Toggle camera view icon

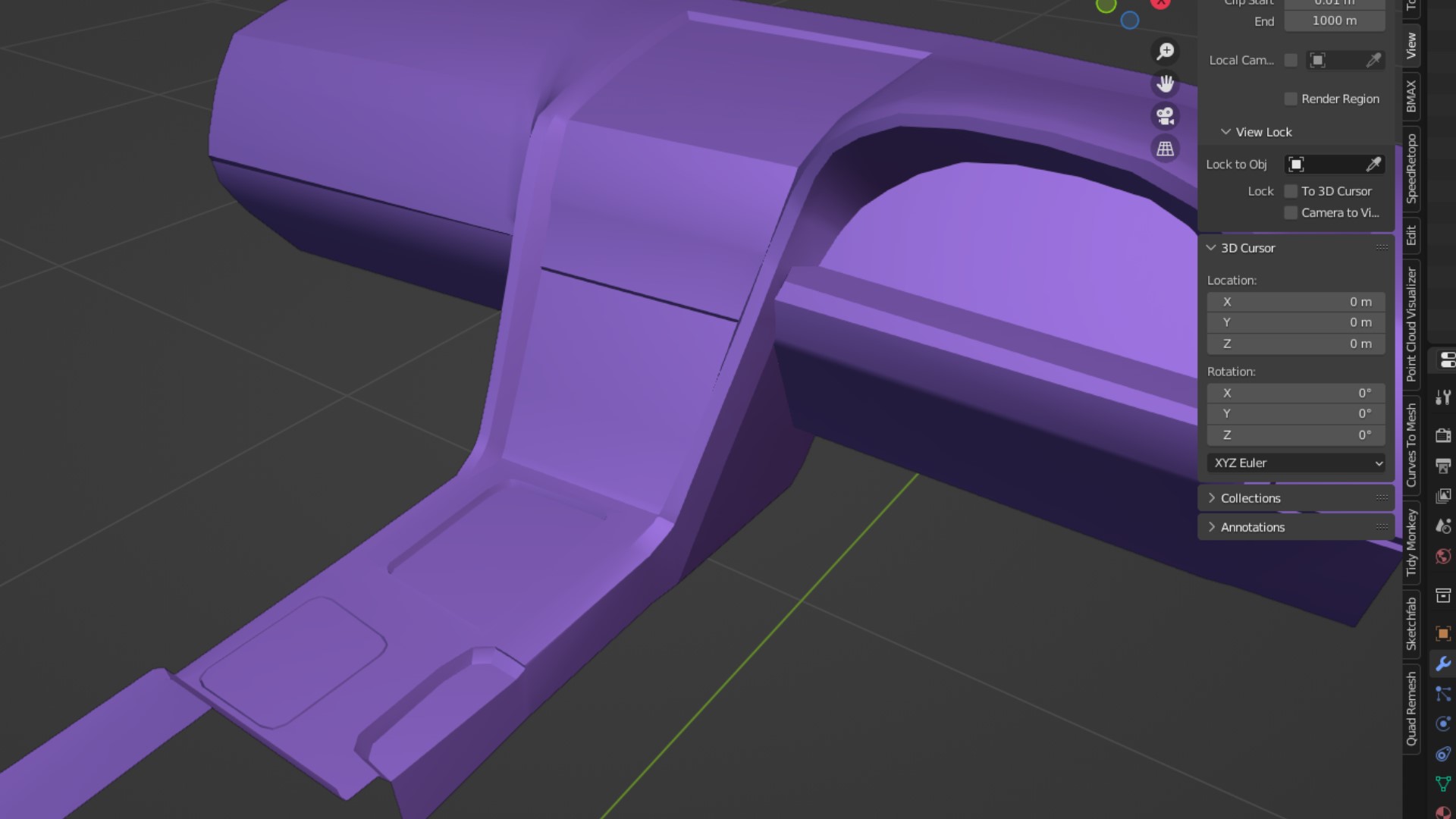[1166, 116]
